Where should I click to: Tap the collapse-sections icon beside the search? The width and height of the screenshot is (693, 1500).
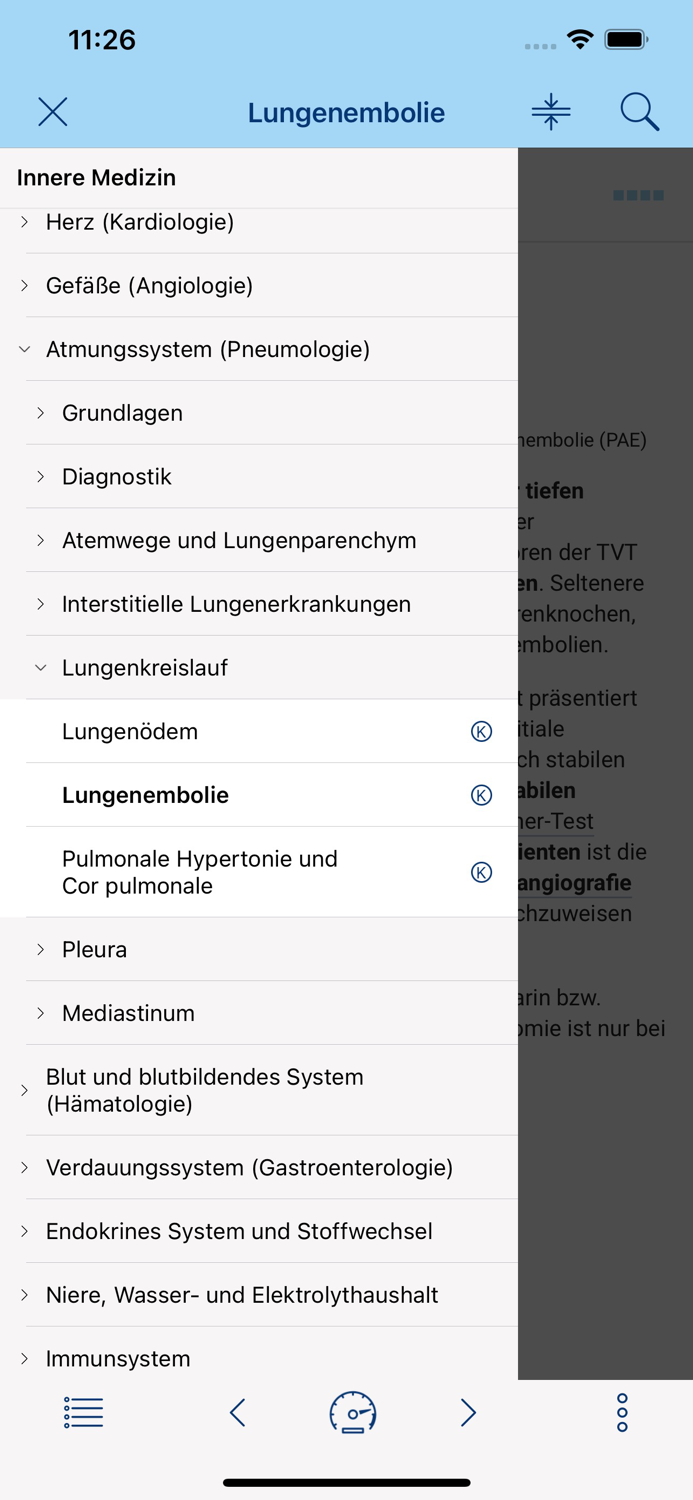pyautogui.click(x=551, y=111)
